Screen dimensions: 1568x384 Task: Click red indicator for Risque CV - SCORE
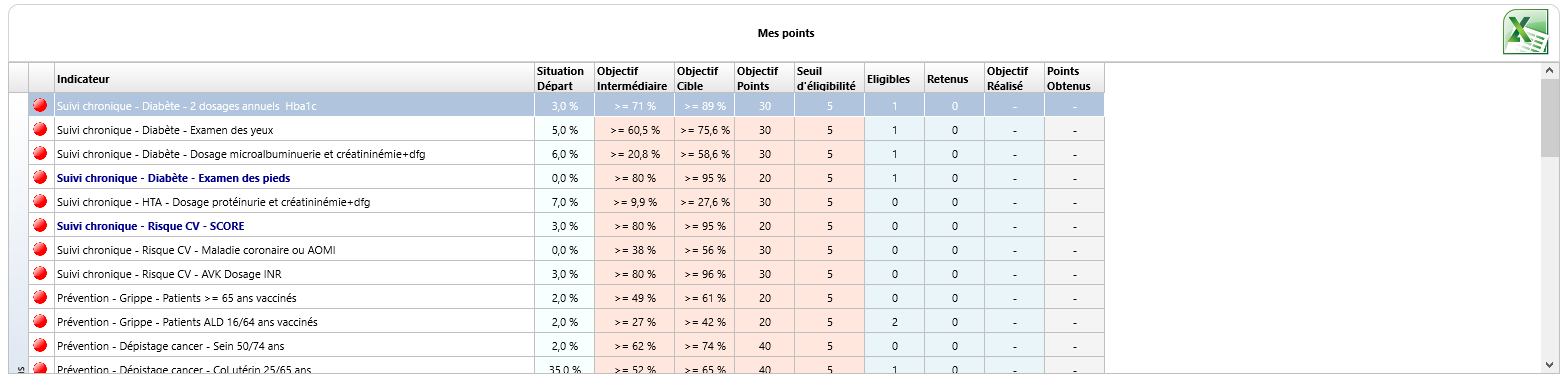pyautogui.click(x=41, y=225)
